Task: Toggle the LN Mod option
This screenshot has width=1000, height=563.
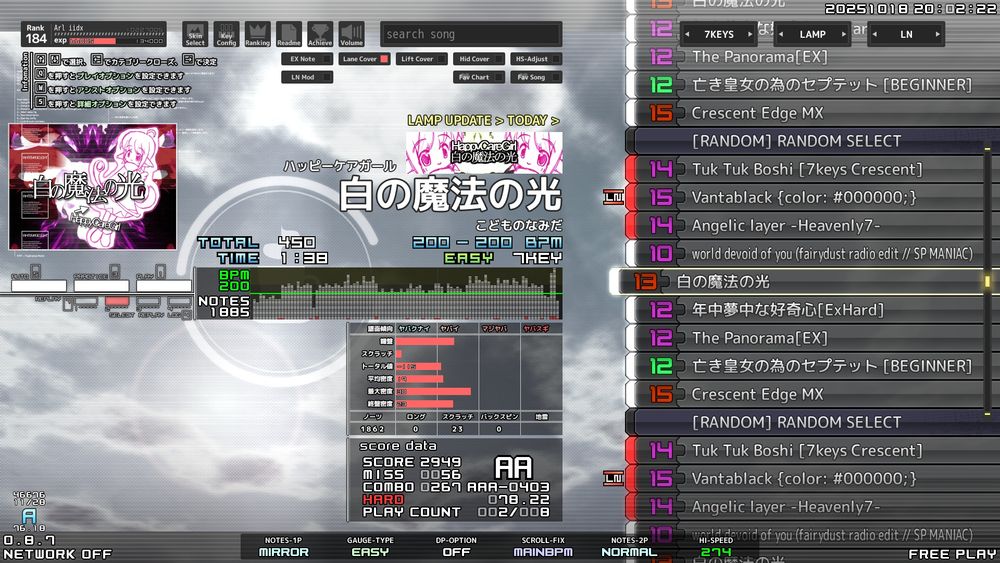Action: click(307, 77)
